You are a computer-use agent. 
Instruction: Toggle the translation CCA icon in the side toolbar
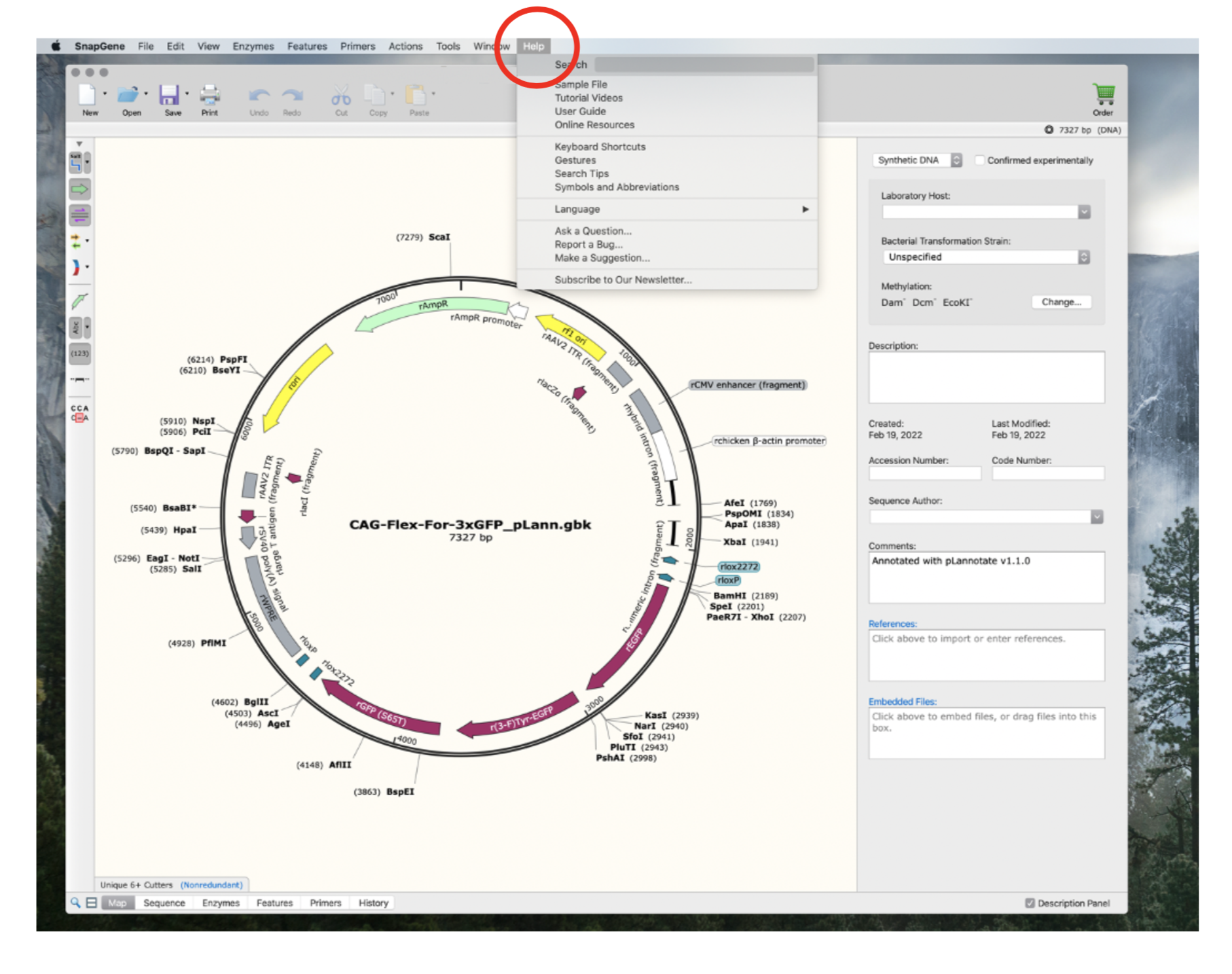pyautogui.click(x=80, y=413)
